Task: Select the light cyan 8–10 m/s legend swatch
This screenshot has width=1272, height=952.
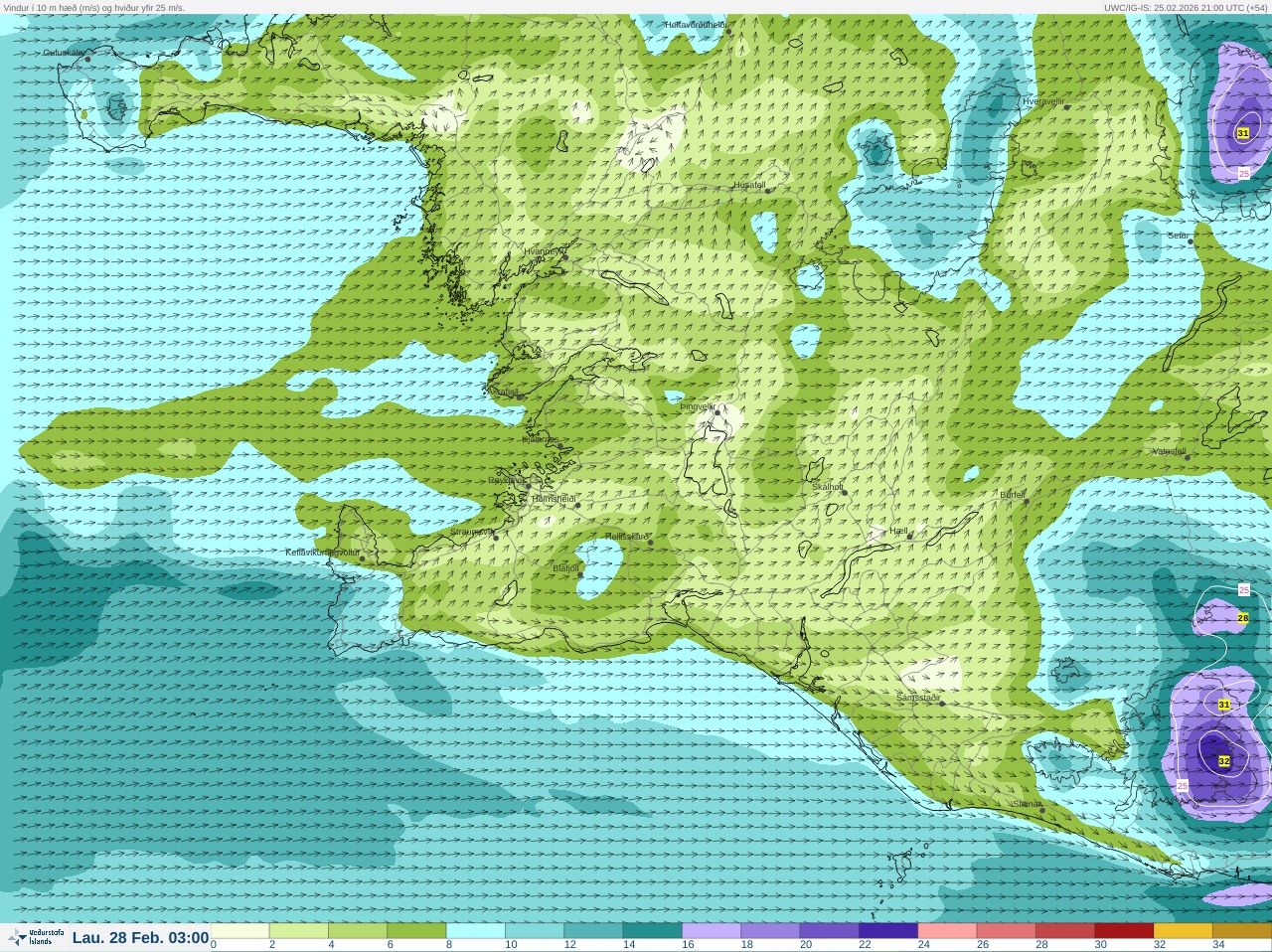Action: tap(476, 931)
